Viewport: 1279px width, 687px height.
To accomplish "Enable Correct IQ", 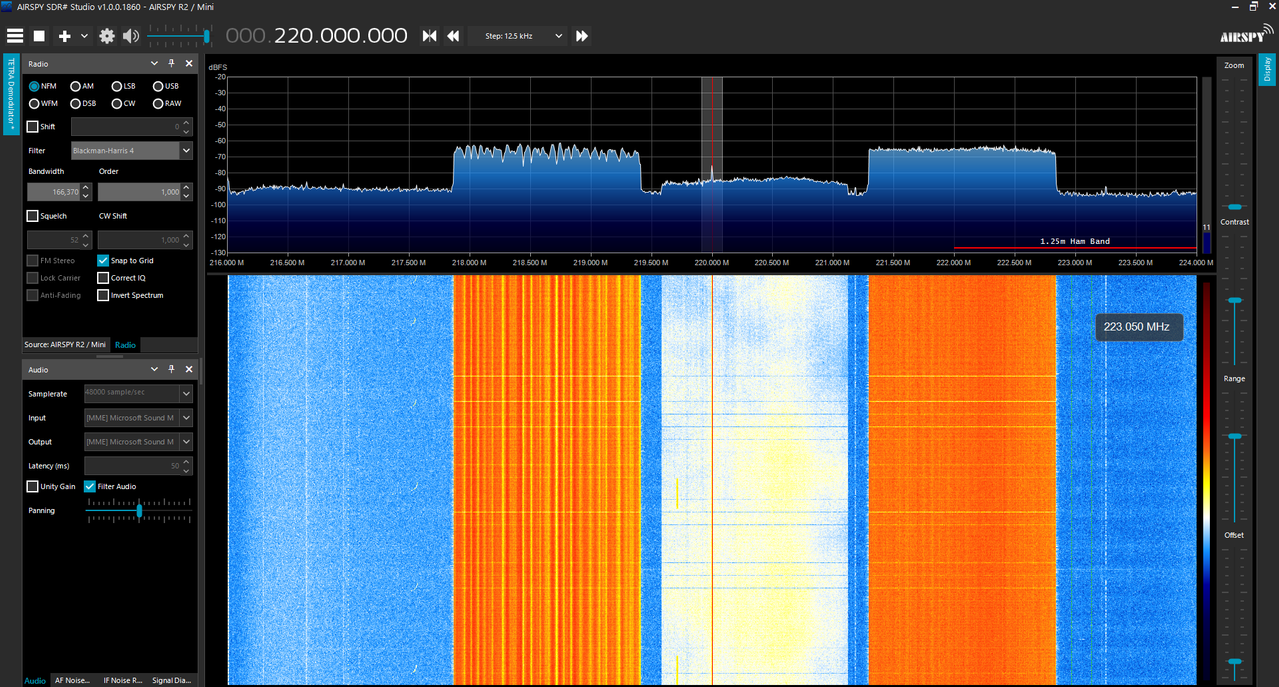I will 103,278.
